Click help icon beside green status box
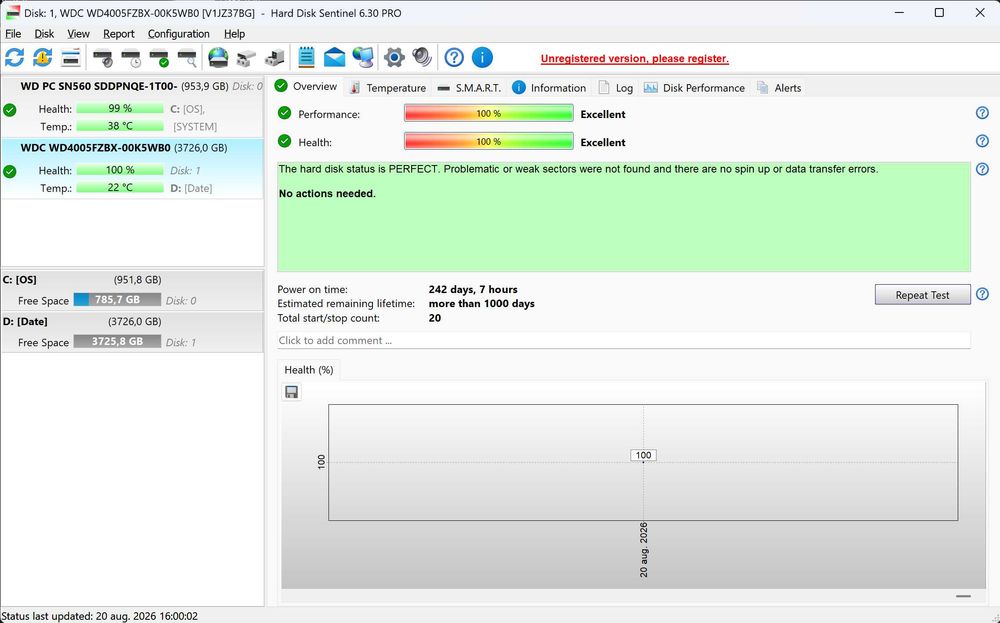 point(982,169)
